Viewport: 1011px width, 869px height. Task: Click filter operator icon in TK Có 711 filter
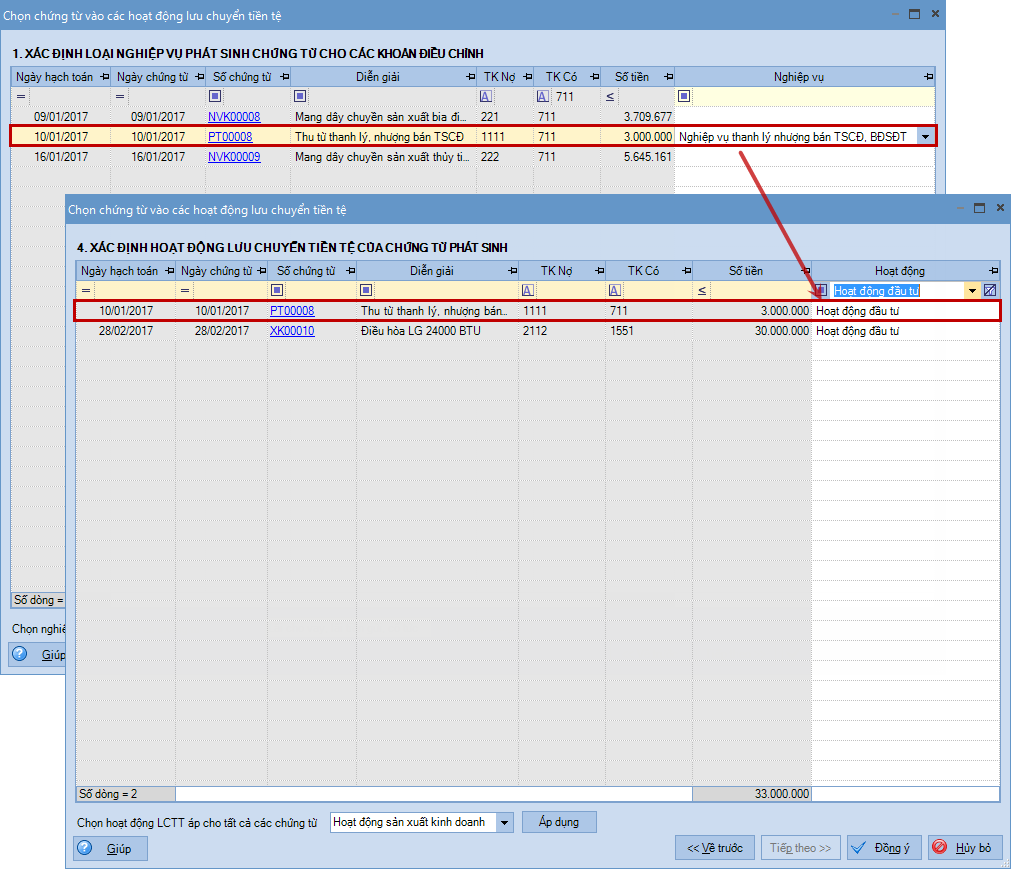tap(542, 97)
